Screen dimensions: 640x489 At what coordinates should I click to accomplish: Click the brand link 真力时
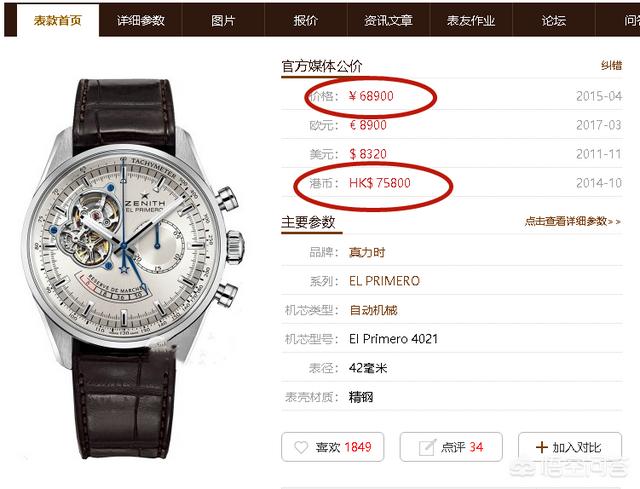367,252
